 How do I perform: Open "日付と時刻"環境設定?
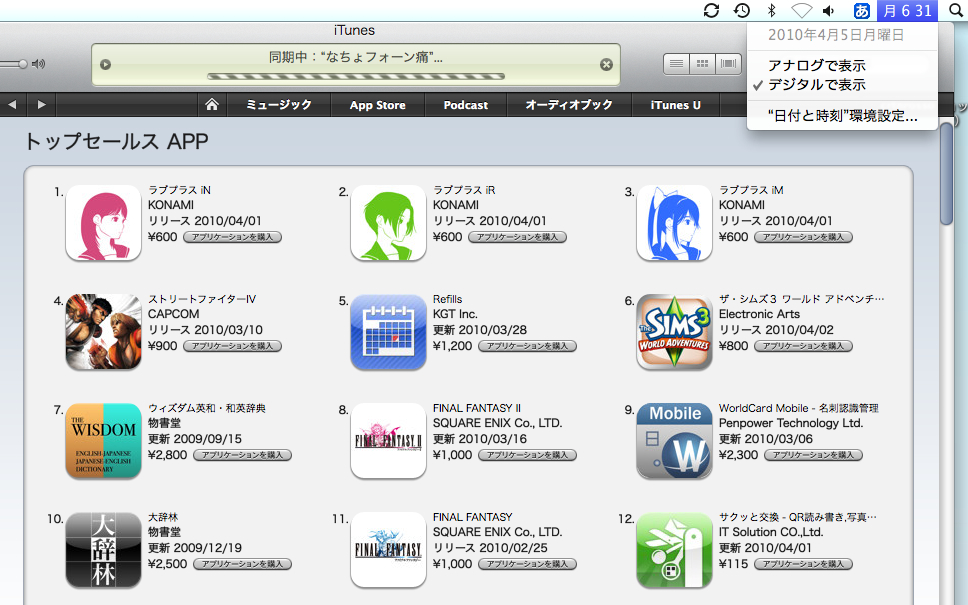tap(842, 116)
